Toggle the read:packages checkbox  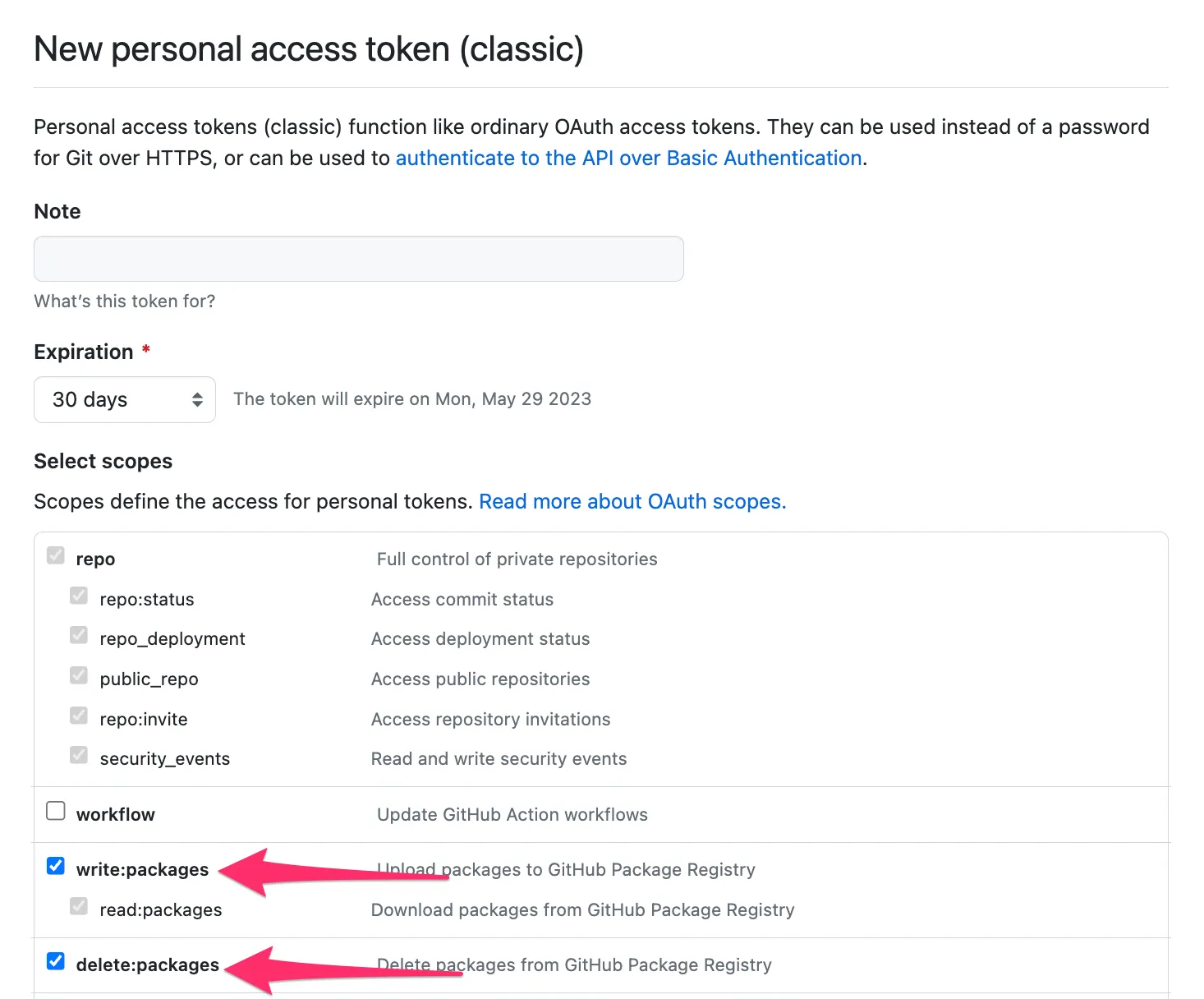[x=79, y=907]
